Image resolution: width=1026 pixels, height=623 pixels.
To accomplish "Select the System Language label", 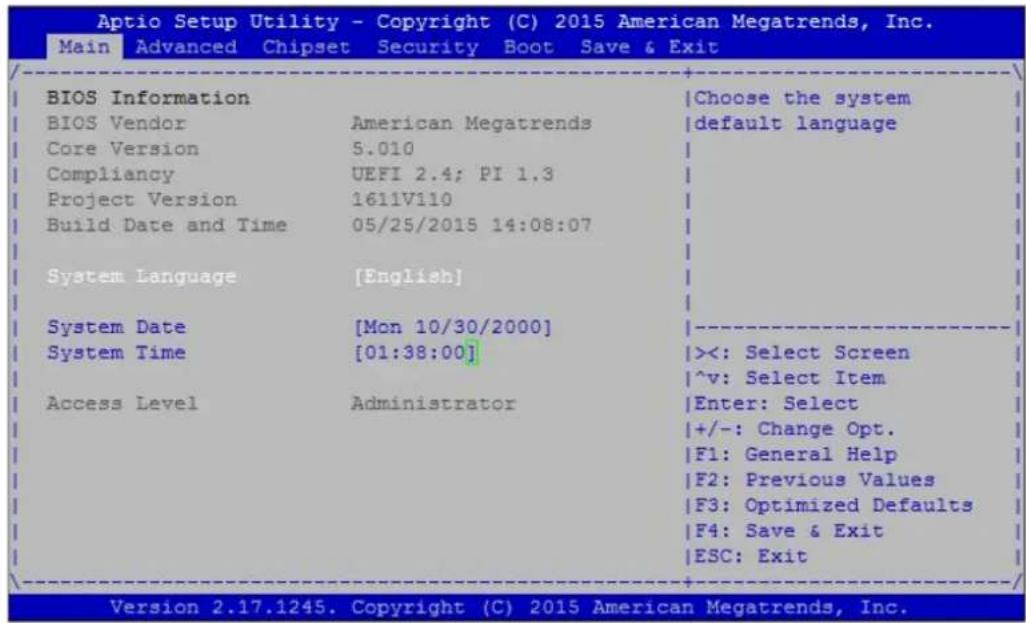I will point(141,277).
